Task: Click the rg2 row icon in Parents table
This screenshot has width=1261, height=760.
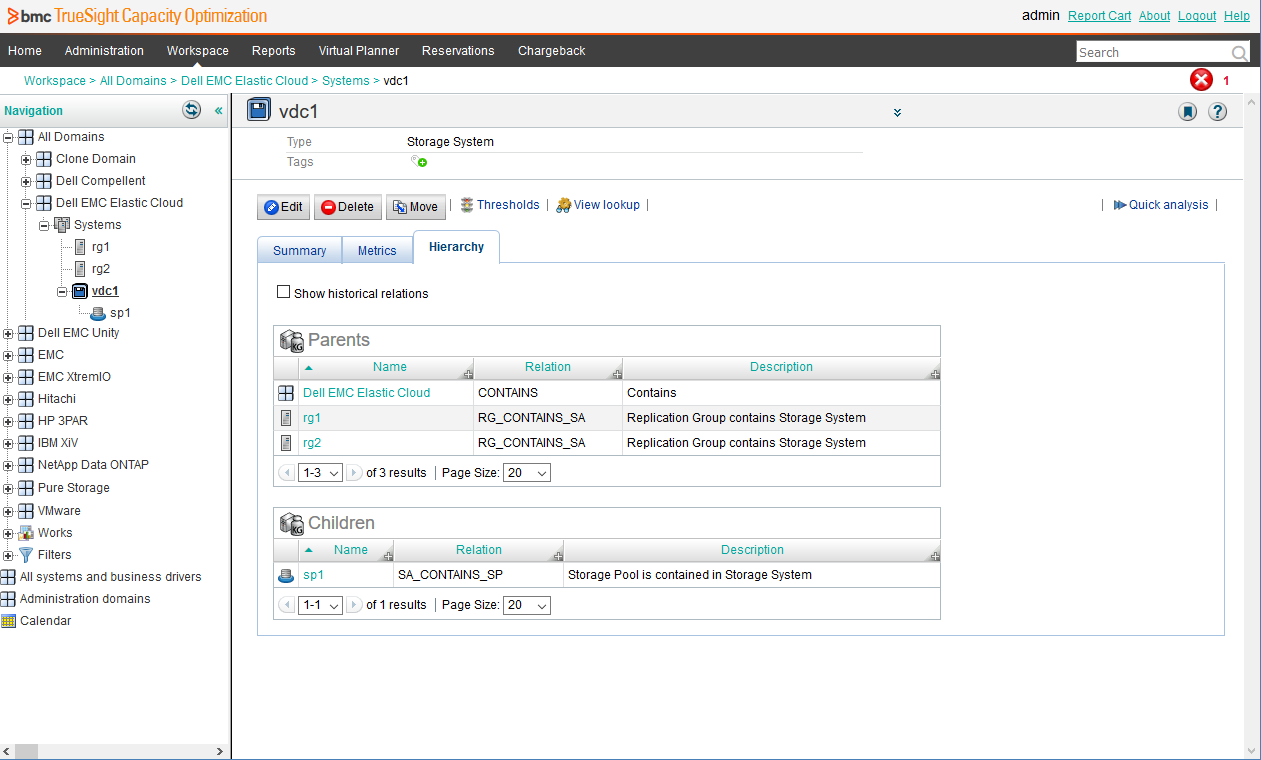Action: click(x=286, y=443)
